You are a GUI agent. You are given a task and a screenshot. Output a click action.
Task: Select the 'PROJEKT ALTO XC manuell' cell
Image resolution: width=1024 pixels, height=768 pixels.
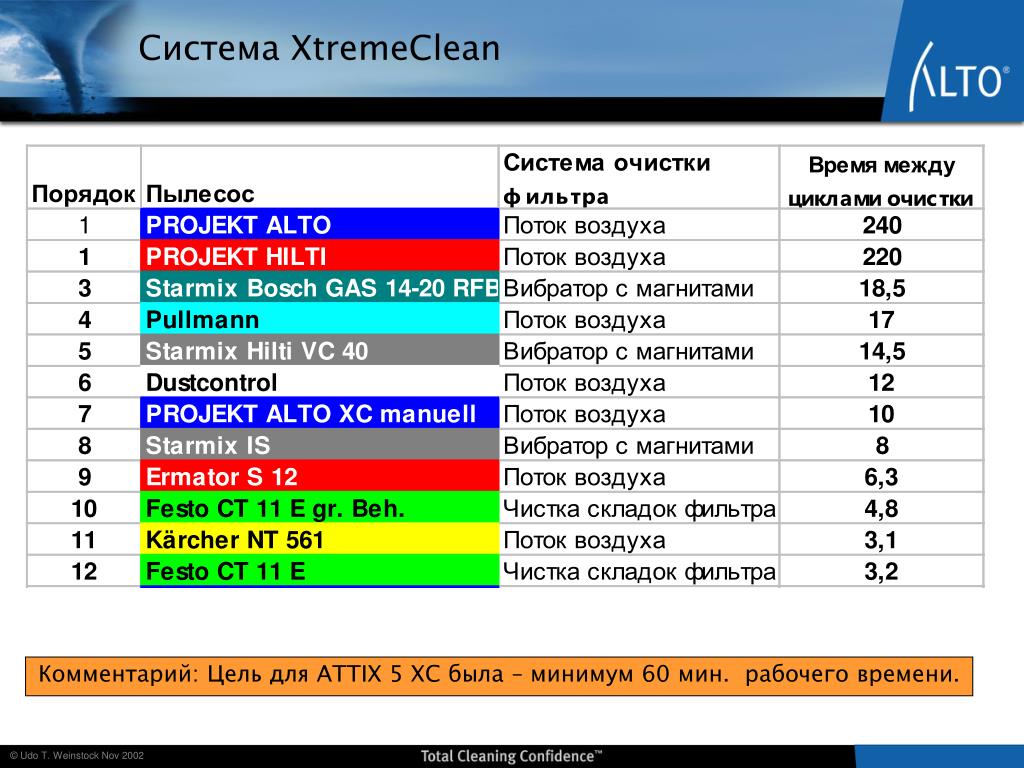320,413
